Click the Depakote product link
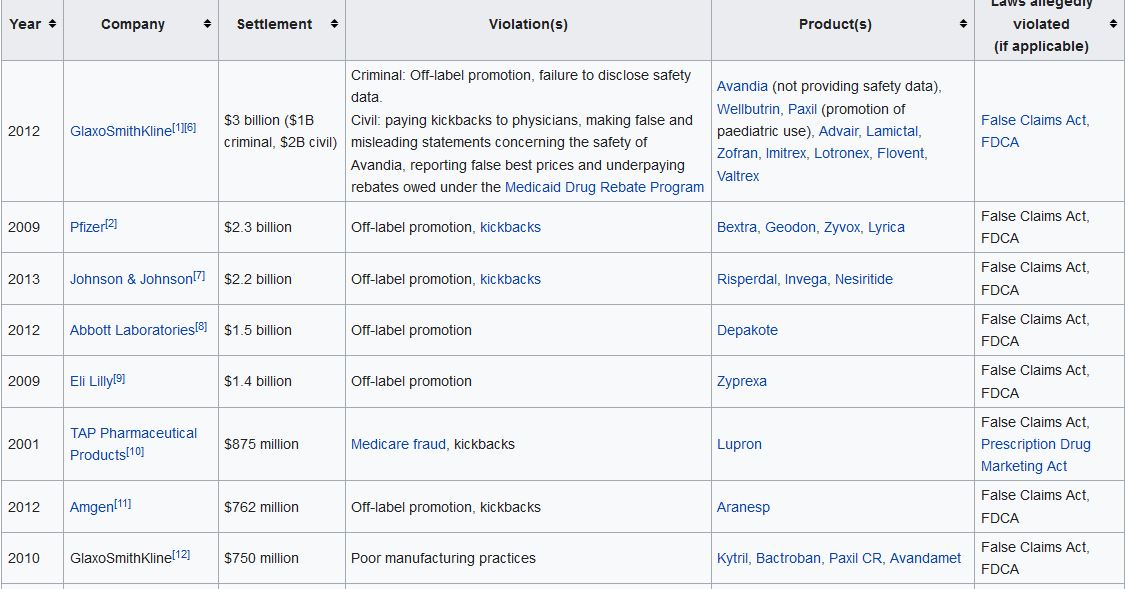The image size is (1131, 589). click(747, 331)
